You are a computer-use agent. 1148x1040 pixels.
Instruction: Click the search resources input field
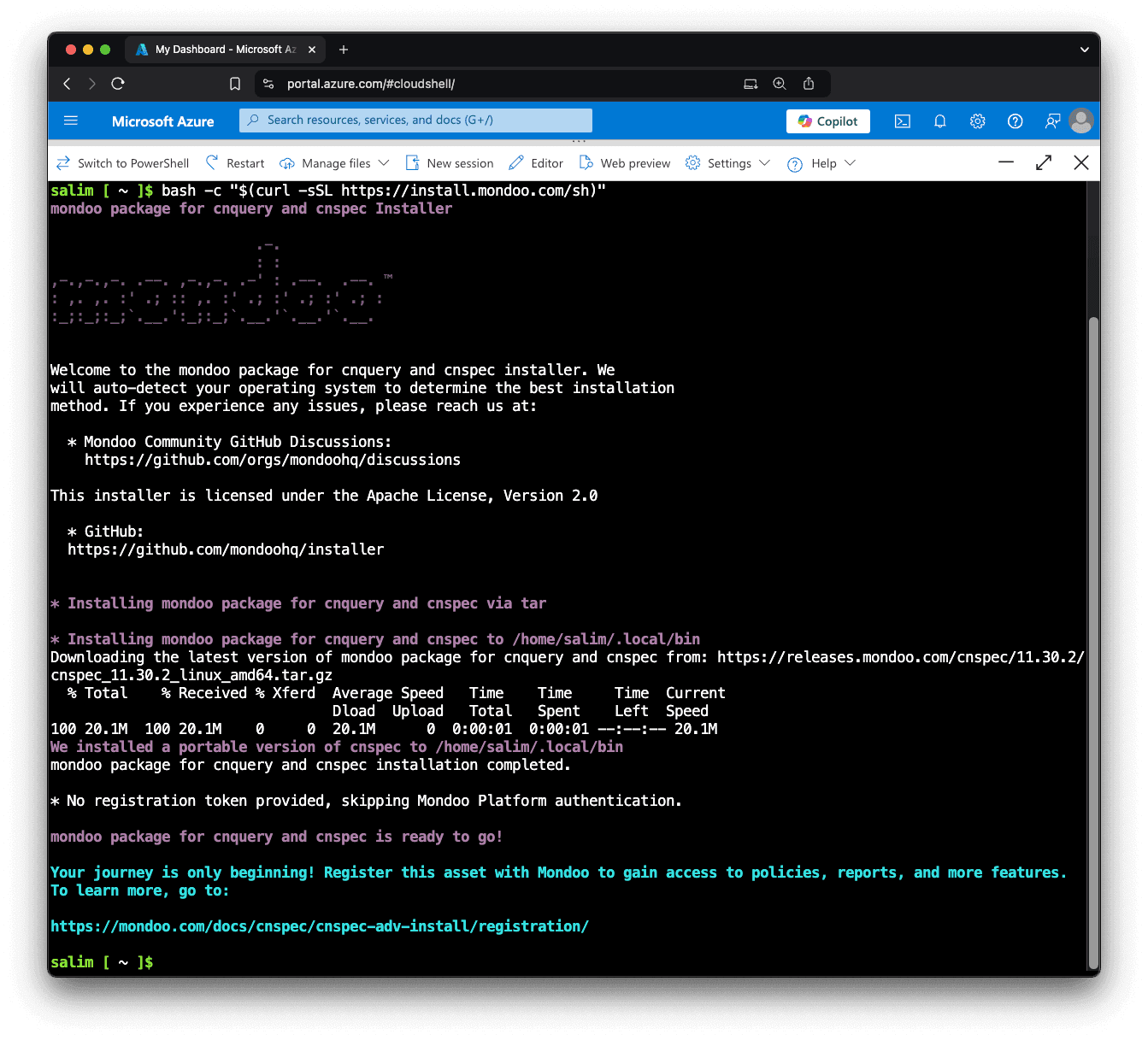(x=415, y=120)
